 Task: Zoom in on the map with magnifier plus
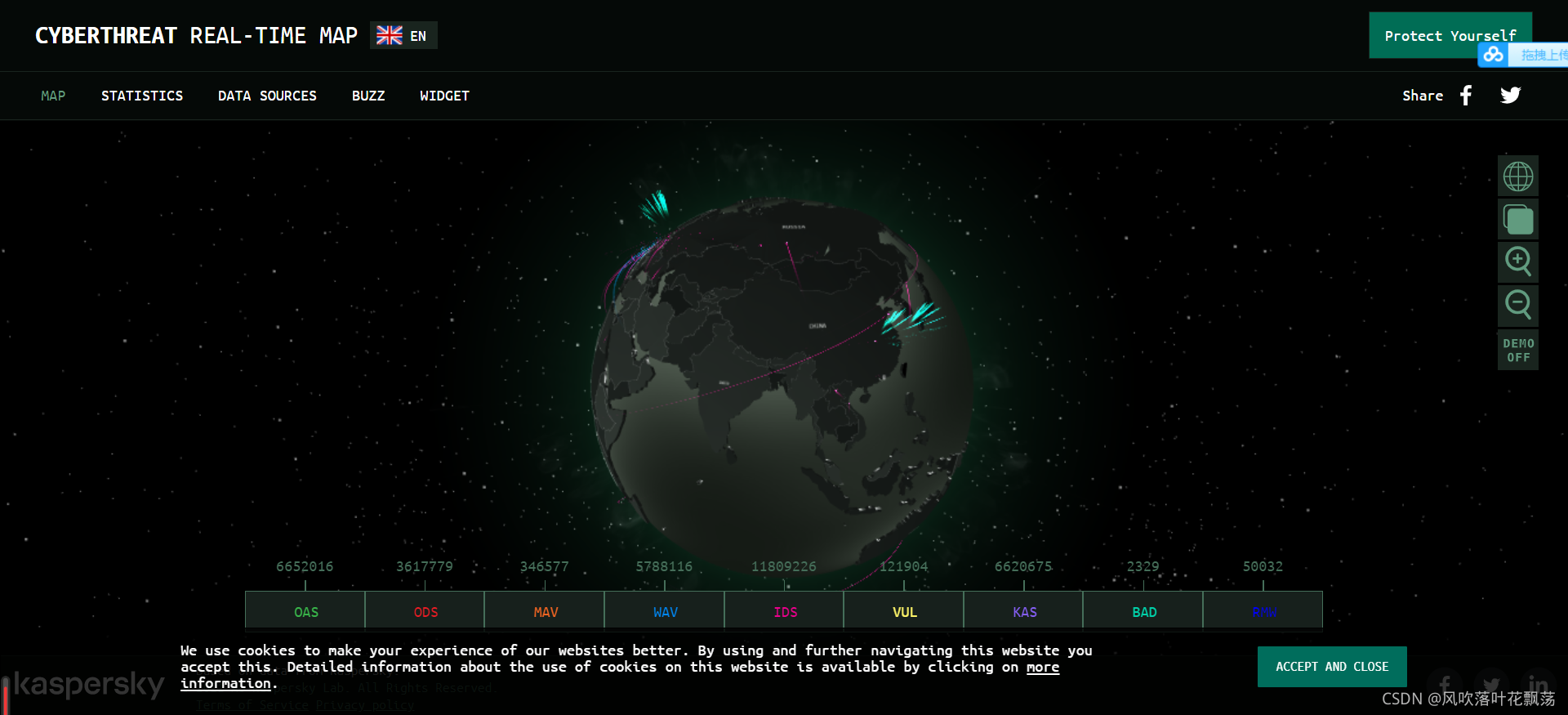(1518, 262)
